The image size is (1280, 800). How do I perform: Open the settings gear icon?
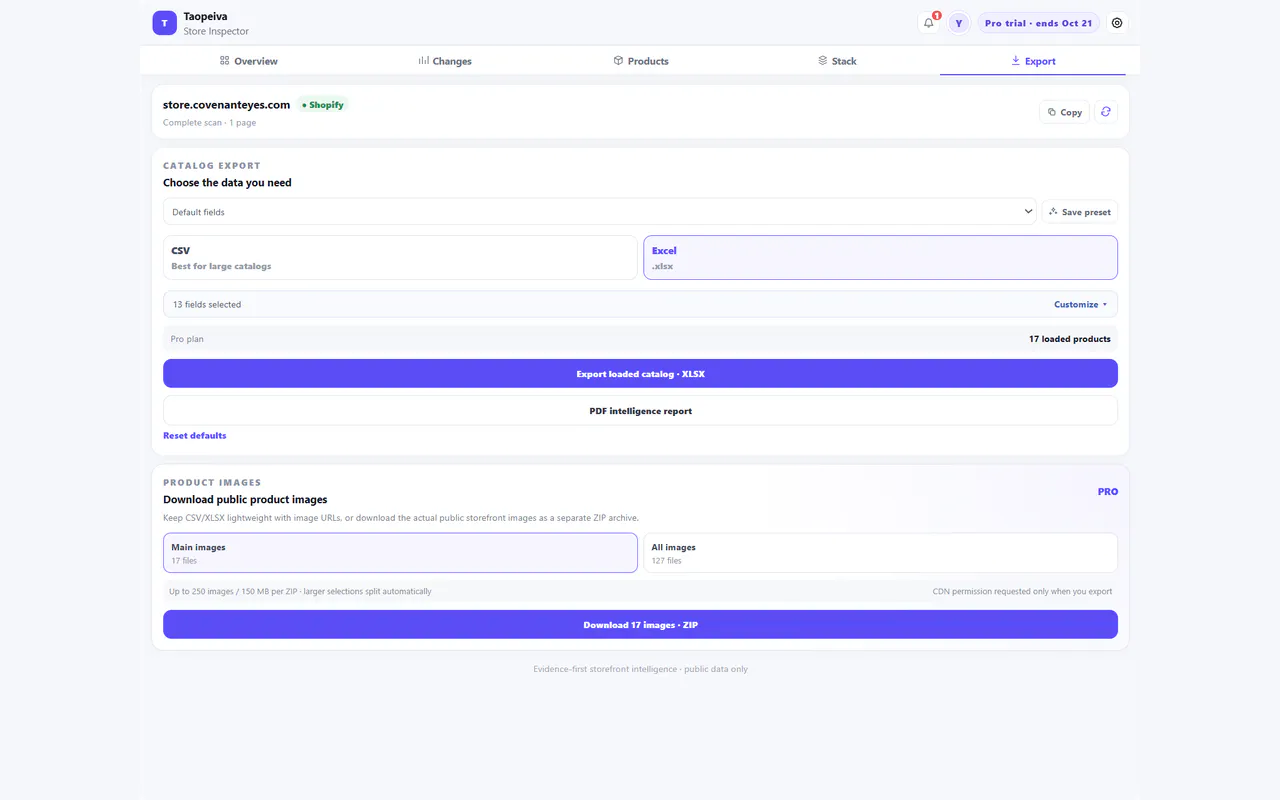coord(1117,23)
